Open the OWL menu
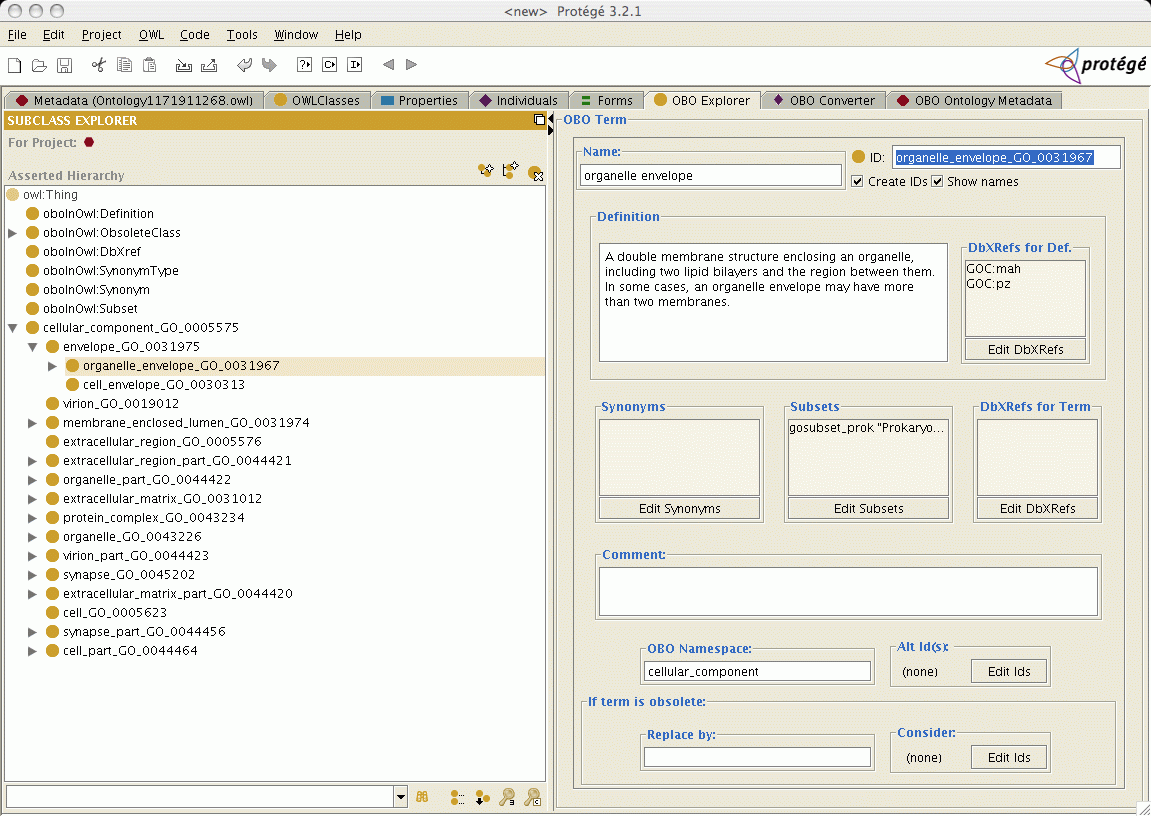Viewport: 1151px width, 816px height. pos(151,34)
